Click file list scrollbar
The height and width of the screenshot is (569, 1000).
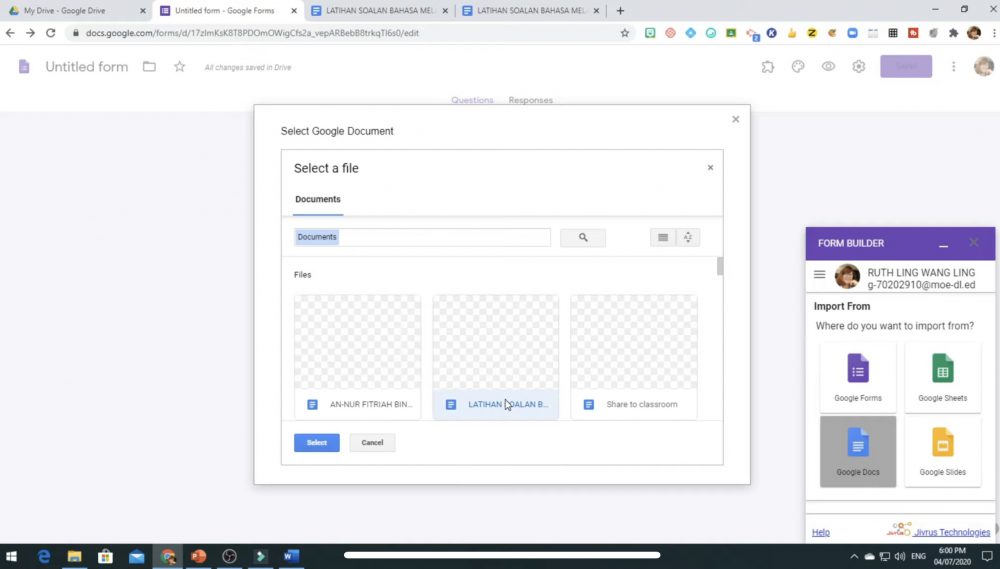coord(720,267)
